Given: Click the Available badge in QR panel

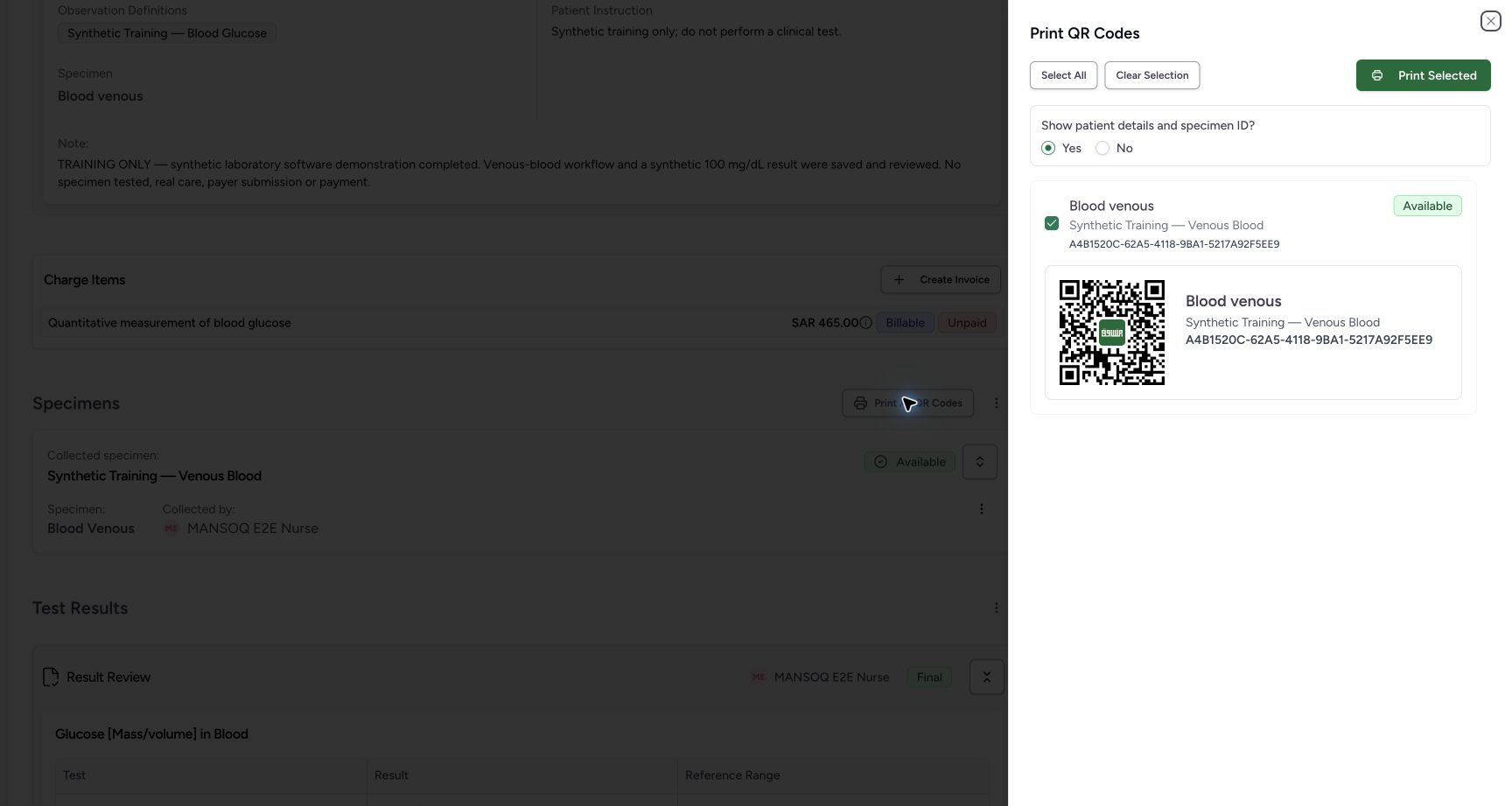Looking at the screenshot, I should 1427,206.
